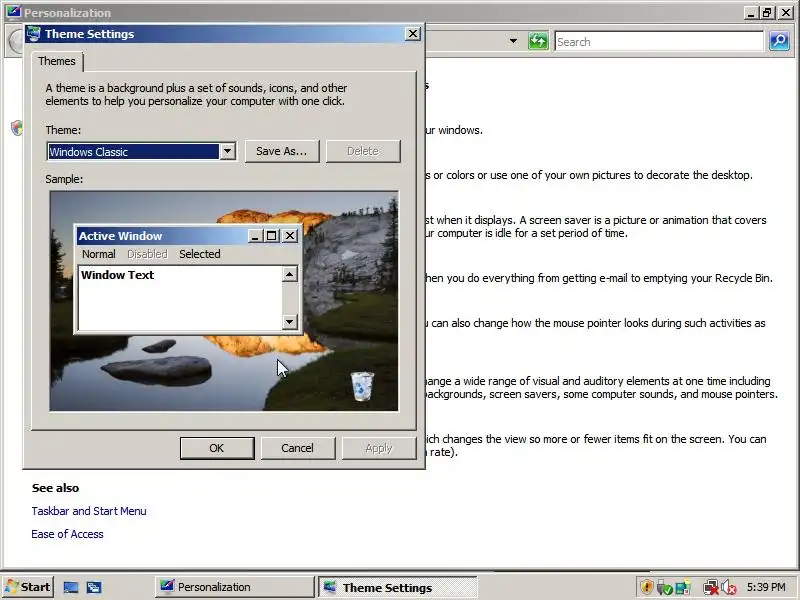Open the Theme dropdown arrow
The width and height of the screenshot is (800, 600).
(x=227, y=152)
